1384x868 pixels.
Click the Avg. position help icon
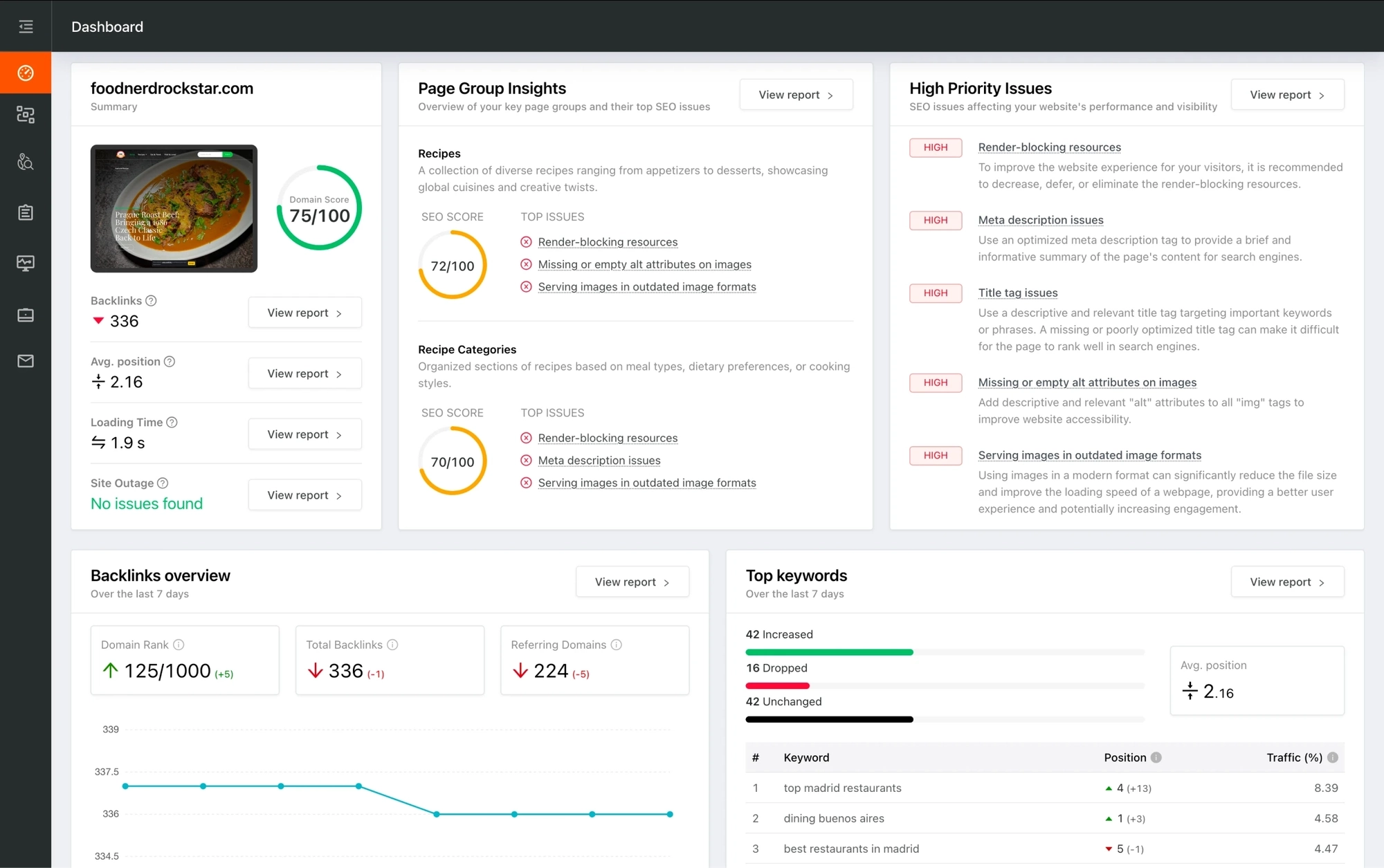pyautogui.click(x=170, y=361)
